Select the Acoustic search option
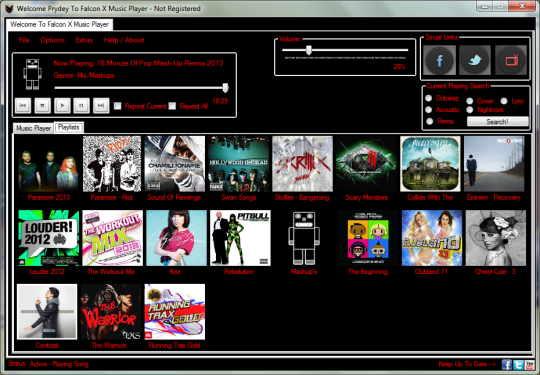This screenshot has width=540, height=375. point(428,110)
